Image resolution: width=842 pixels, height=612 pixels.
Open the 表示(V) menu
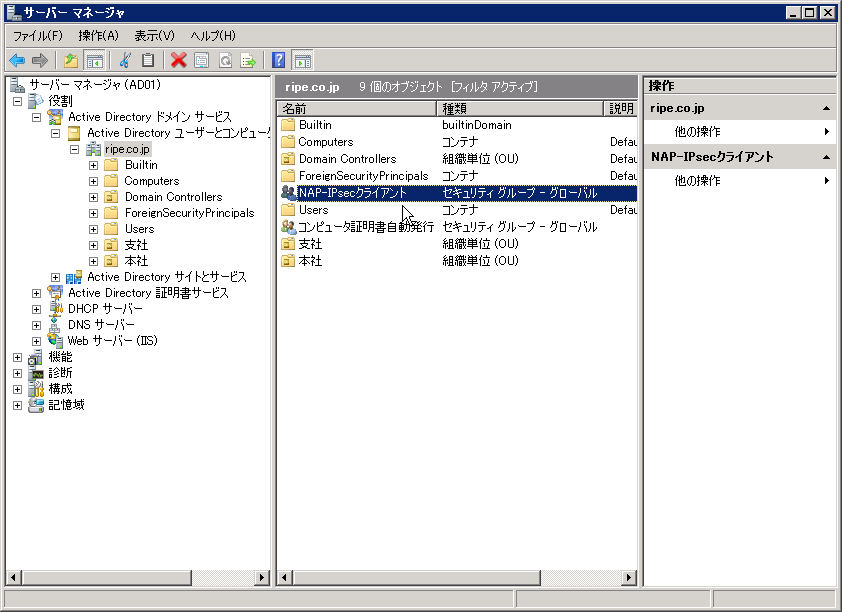154,36
